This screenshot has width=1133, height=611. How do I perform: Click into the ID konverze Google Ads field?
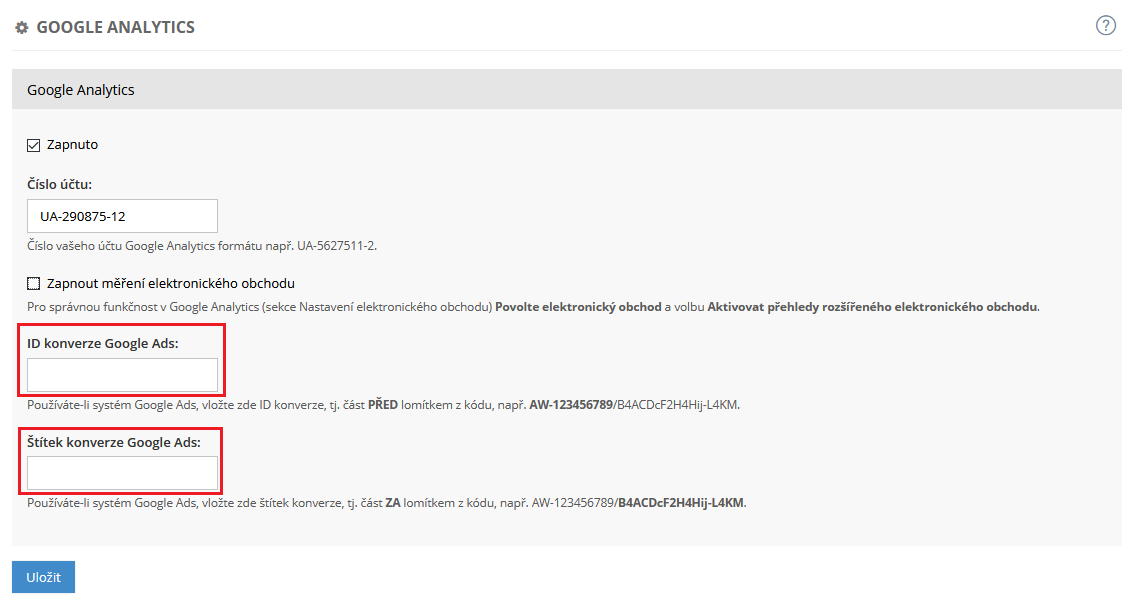[x=122, y=375]
